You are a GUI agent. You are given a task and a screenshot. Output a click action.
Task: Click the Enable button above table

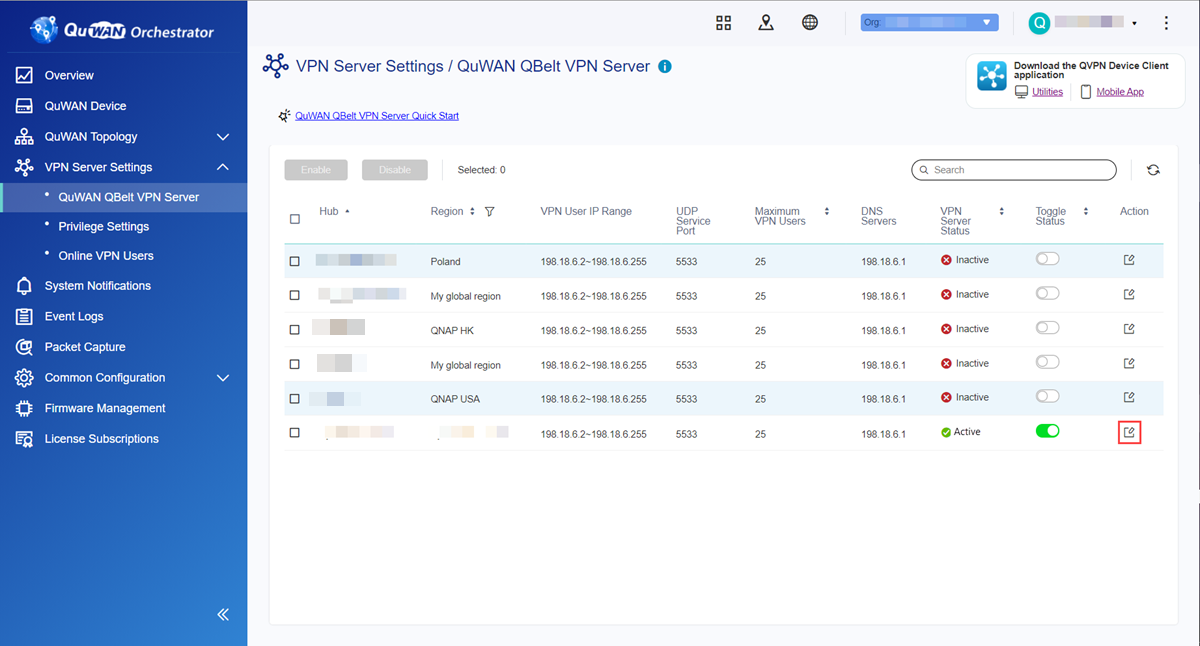316,170
